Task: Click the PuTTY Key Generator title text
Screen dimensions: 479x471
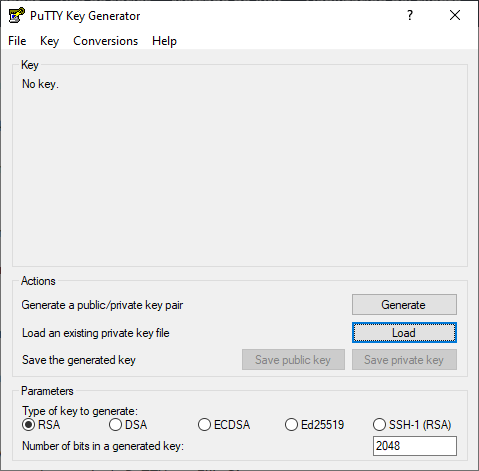Action: tap(85, 16)
